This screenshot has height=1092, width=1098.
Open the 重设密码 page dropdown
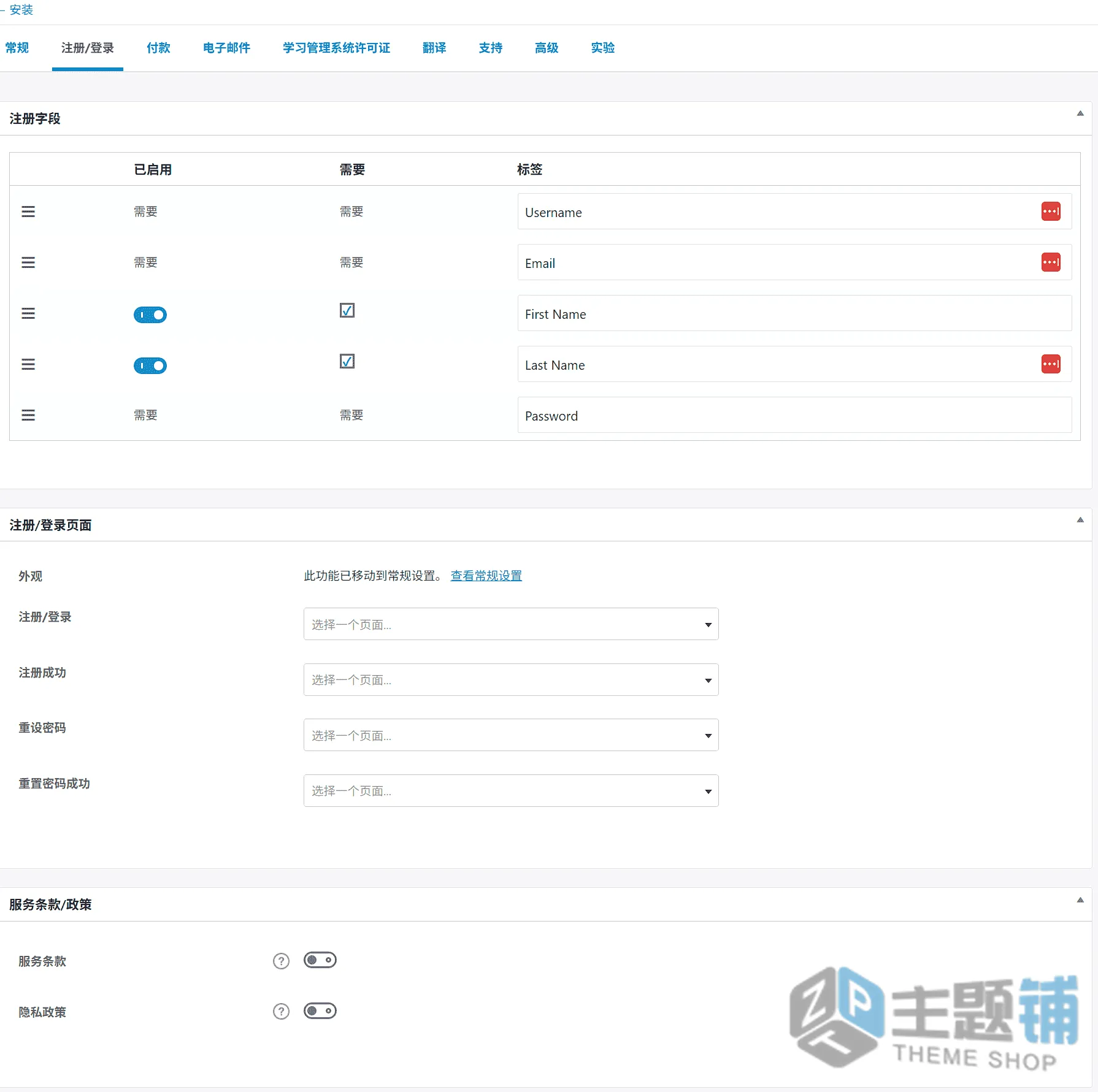(x=511, y=735)
